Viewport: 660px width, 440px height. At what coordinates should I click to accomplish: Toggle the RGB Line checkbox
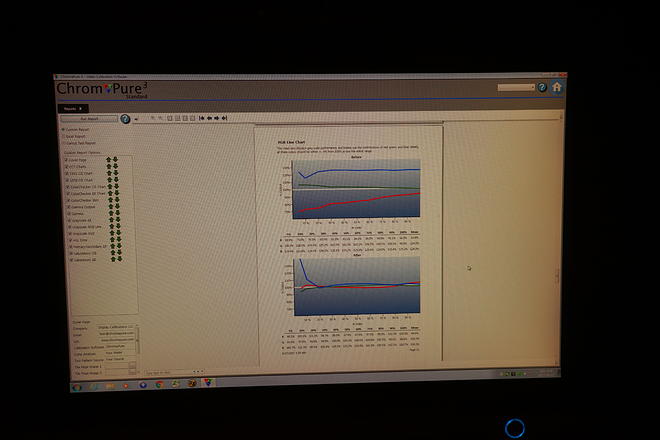[71, 240]
